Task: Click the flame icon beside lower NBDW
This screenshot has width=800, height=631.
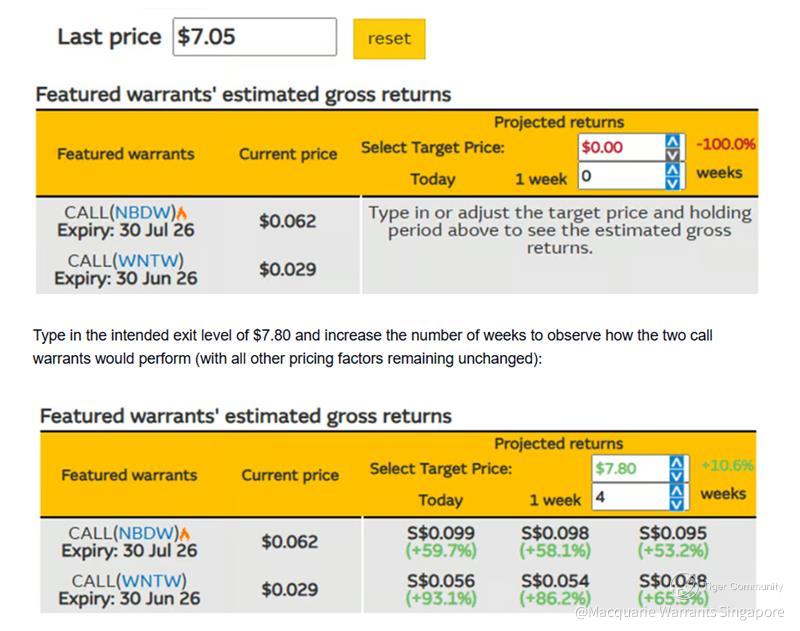Action: click(x=185, y=534)
